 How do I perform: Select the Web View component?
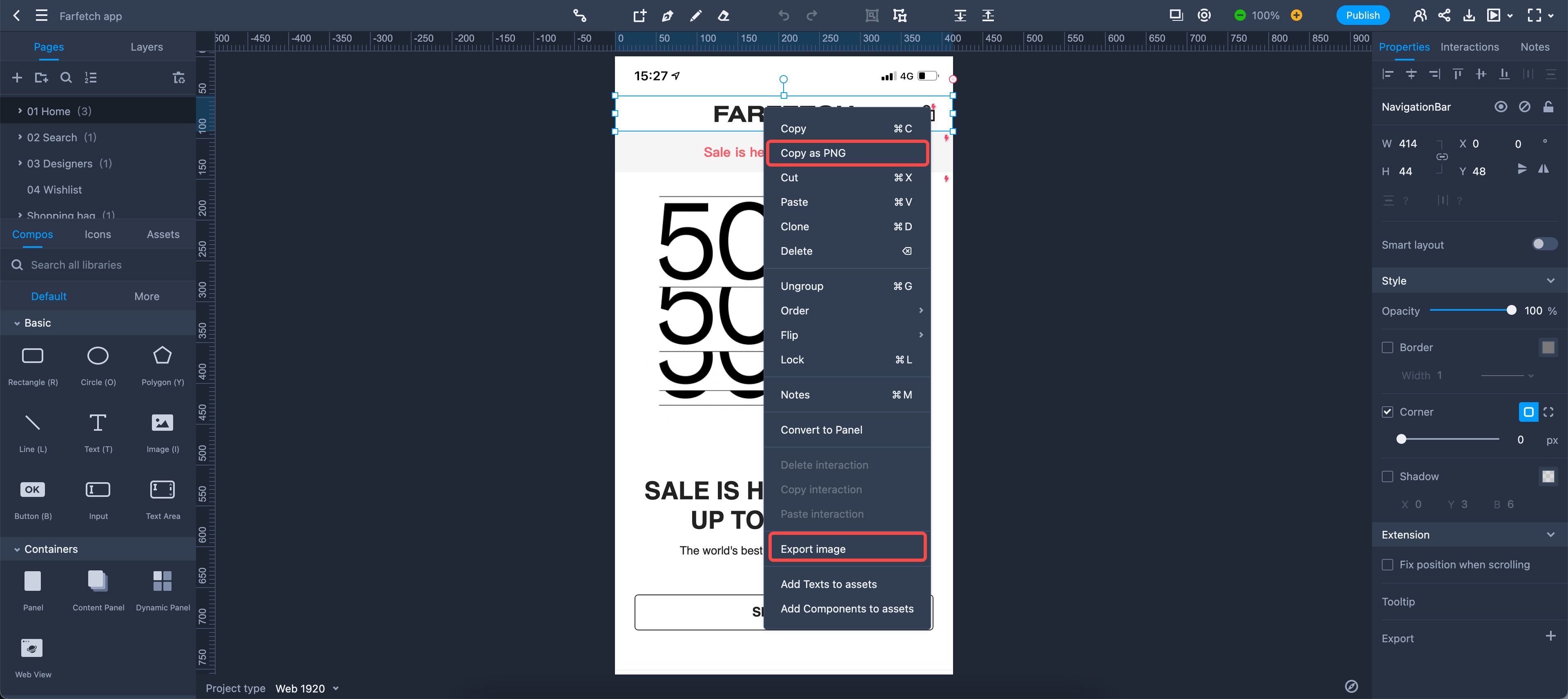coord(33,658)
